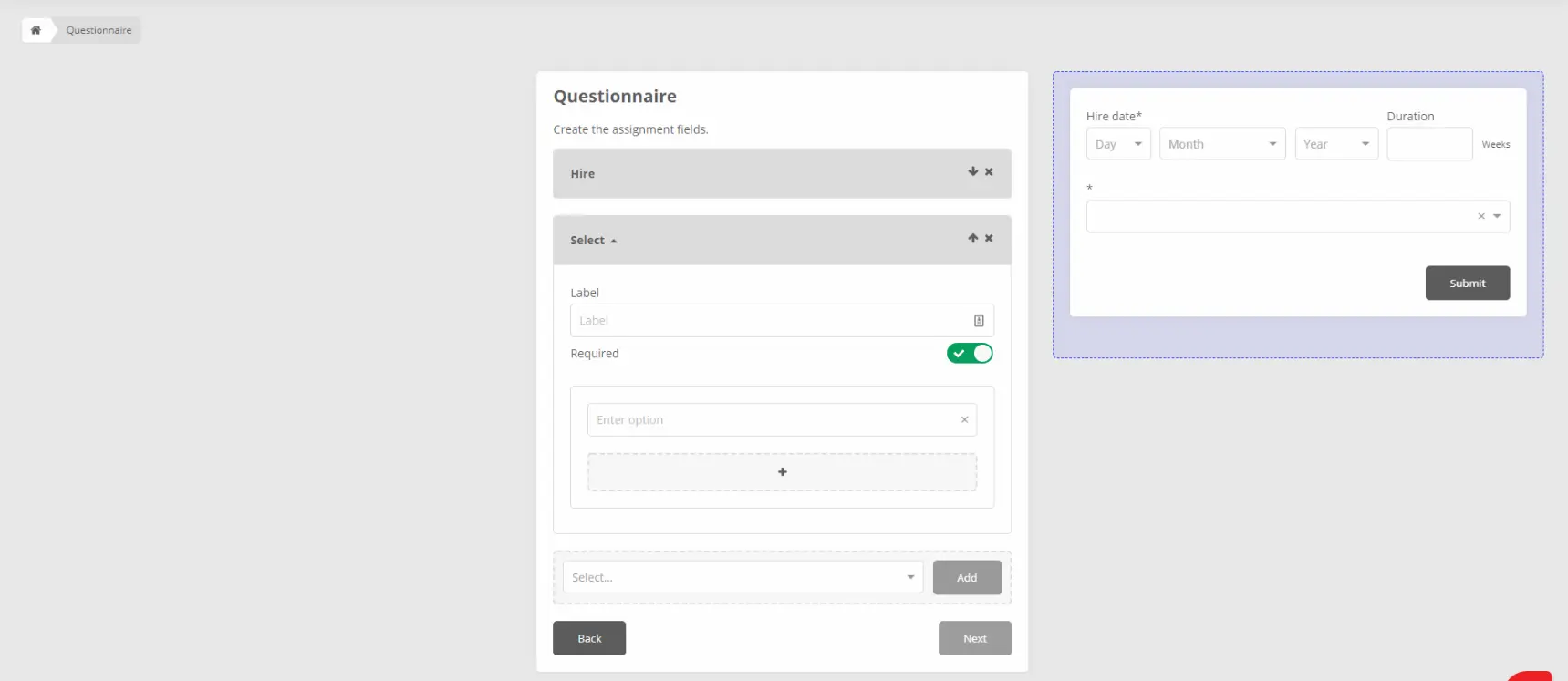Open the Month dropdown for hire date
The width and height of the screenshot is (1568, 681).
[1221, 144]
